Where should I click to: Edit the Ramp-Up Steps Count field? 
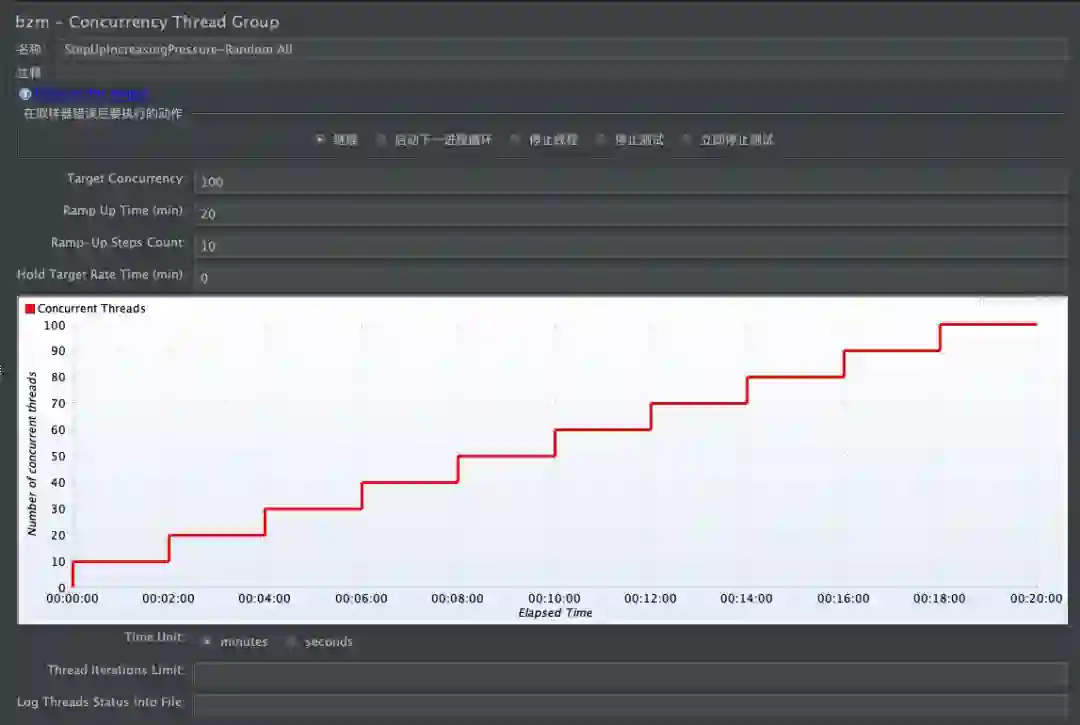[631, 246]
